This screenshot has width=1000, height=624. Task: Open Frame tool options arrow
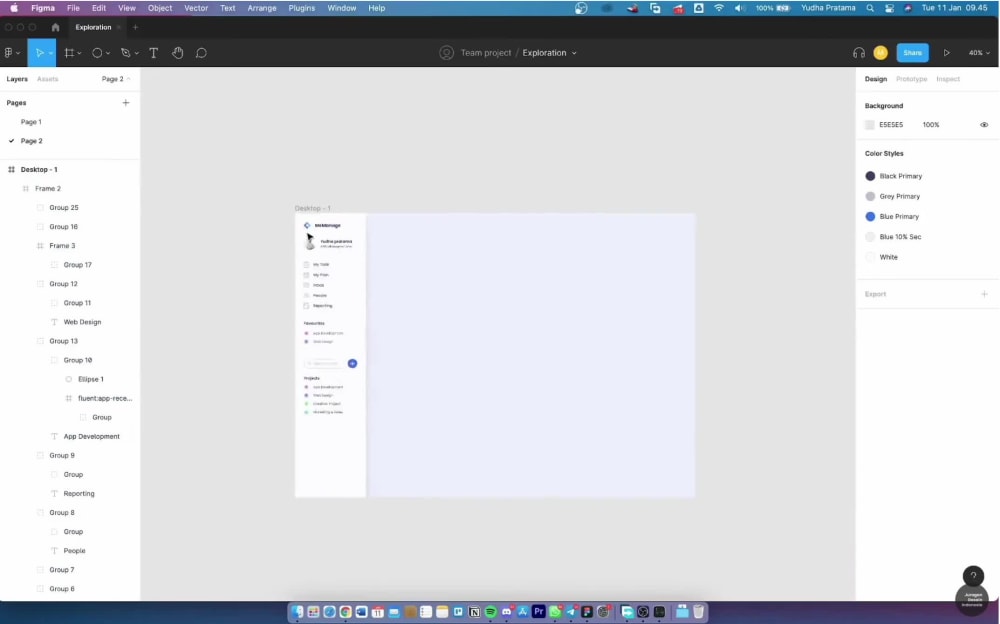tap(79, 54)
